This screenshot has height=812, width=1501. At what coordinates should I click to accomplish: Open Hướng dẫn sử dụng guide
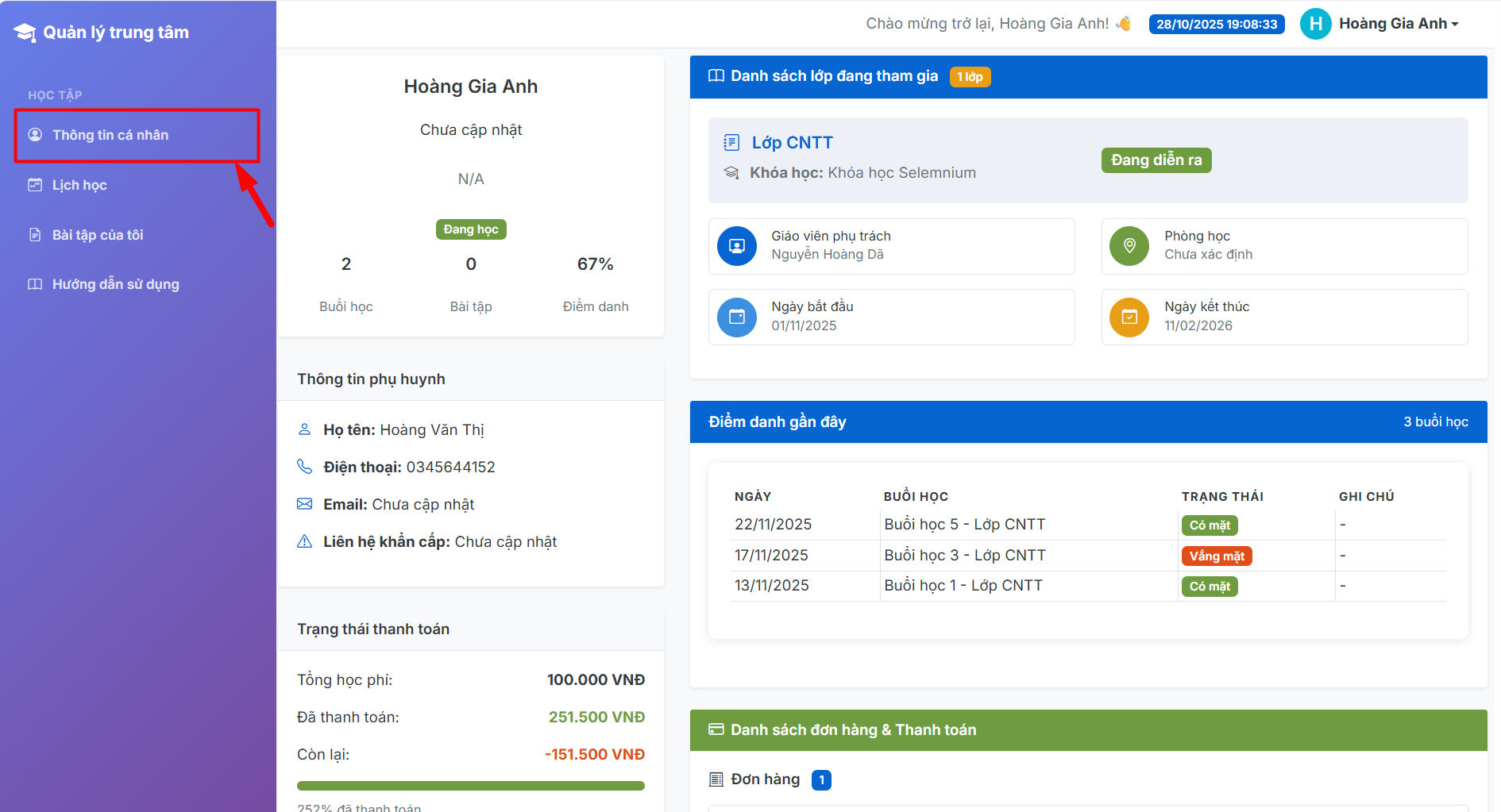[x=115, y=284]
